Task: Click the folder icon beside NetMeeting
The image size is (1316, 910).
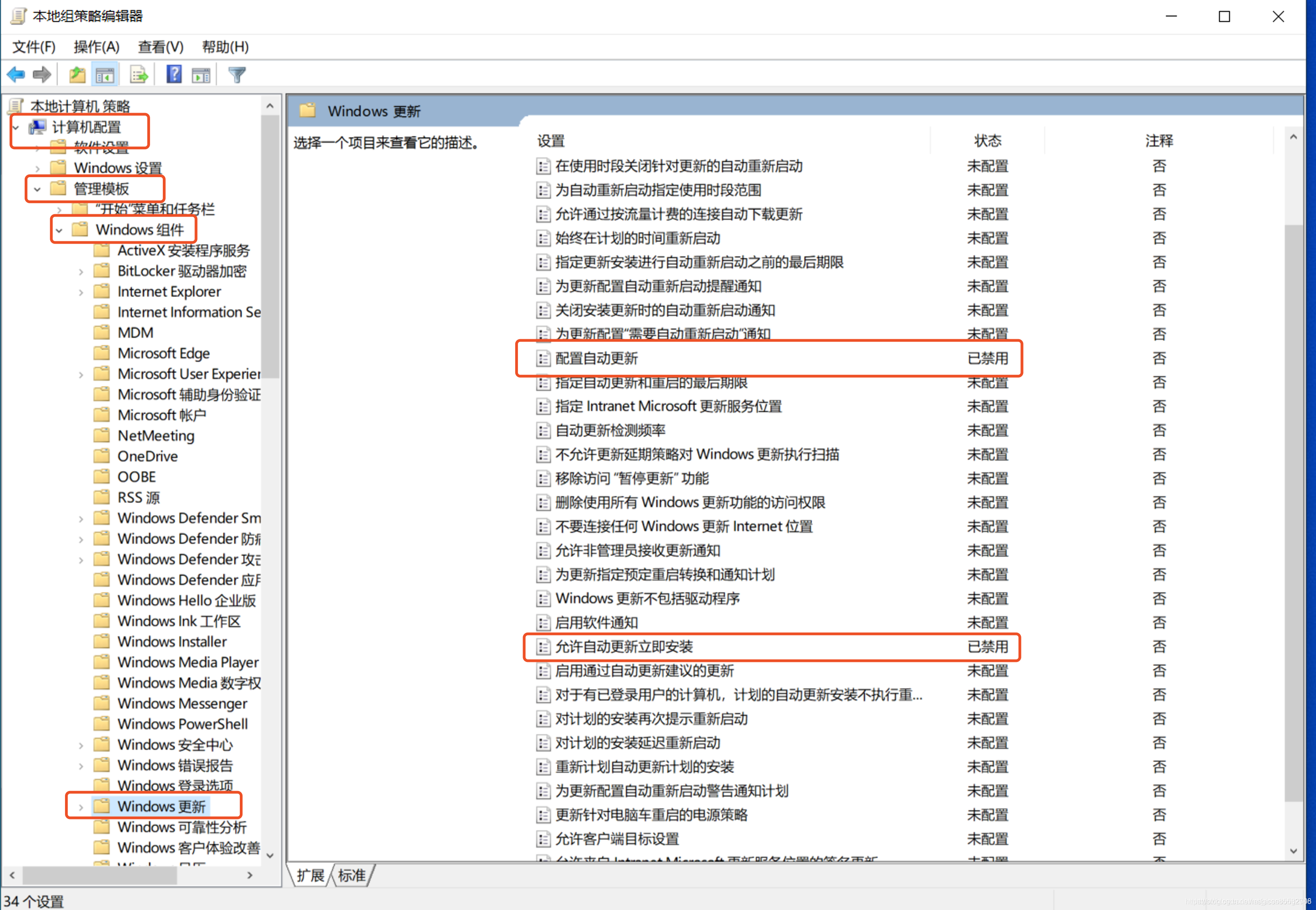Action: 102,436
